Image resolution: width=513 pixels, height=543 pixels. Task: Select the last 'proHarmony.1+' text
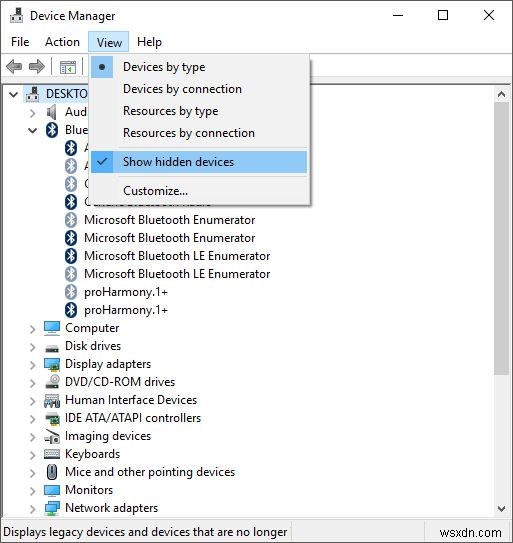(126, 310)
